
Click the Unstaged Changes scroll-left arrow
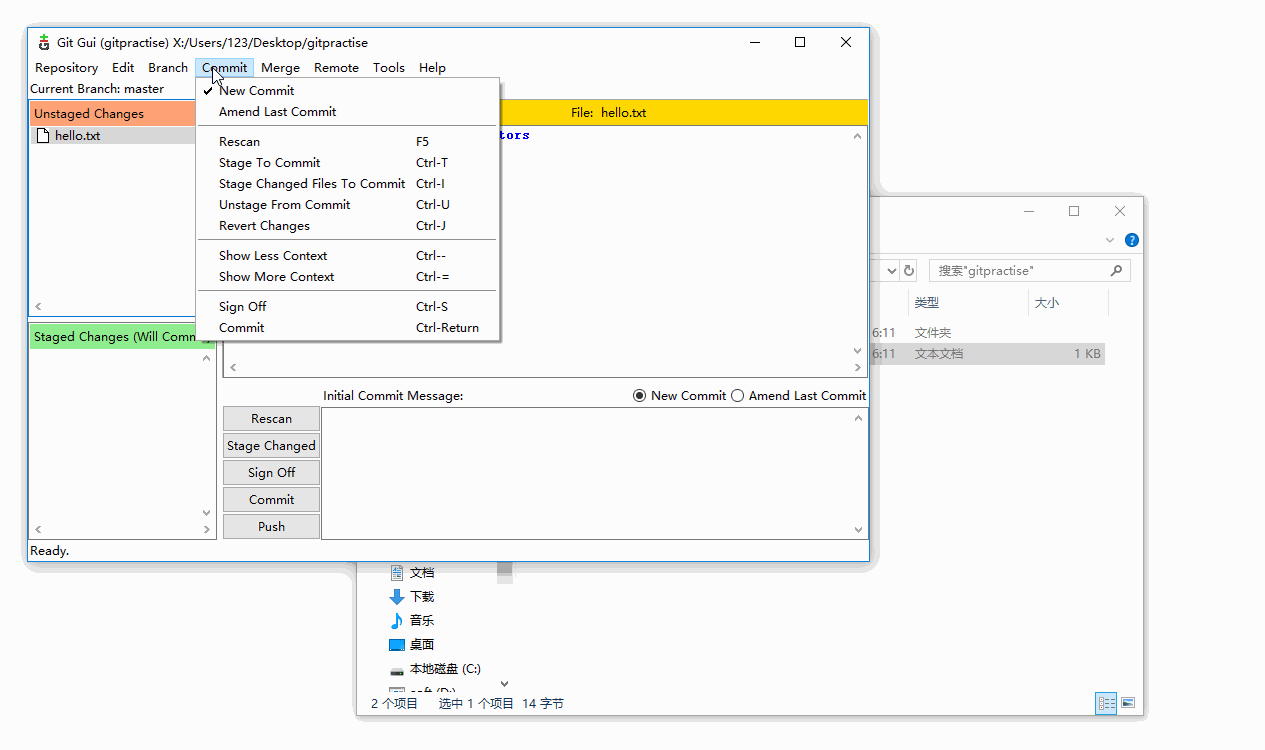click(x=38, y=307)
